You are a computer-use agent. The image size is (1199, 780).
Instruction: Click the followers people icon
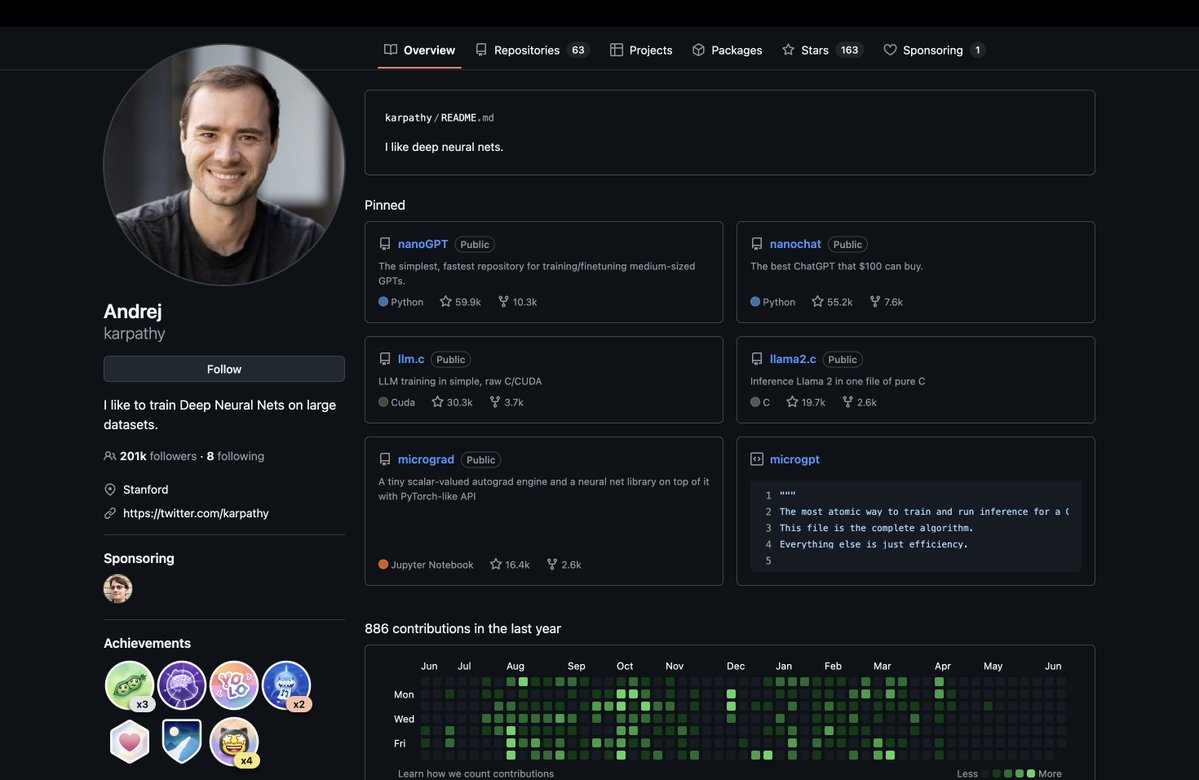coord(110,456)
